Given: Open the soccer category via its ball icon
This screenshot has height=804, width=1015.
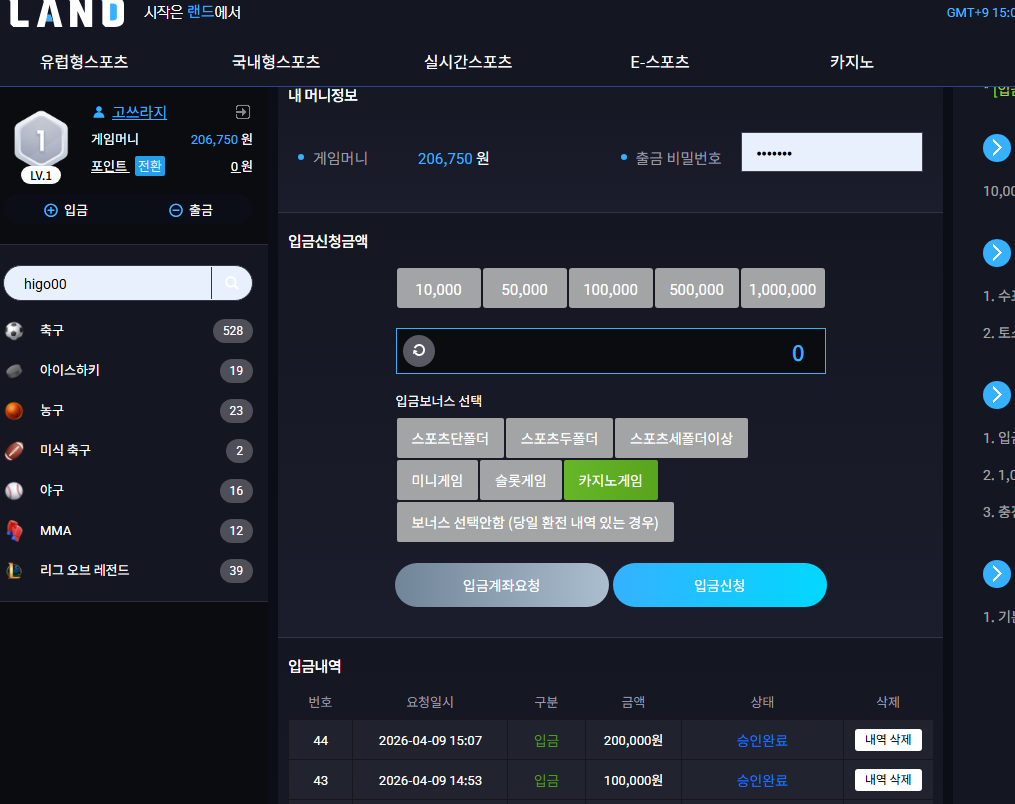Looking at the screenshot, I should pyautogui.click(x=14, y=331).
